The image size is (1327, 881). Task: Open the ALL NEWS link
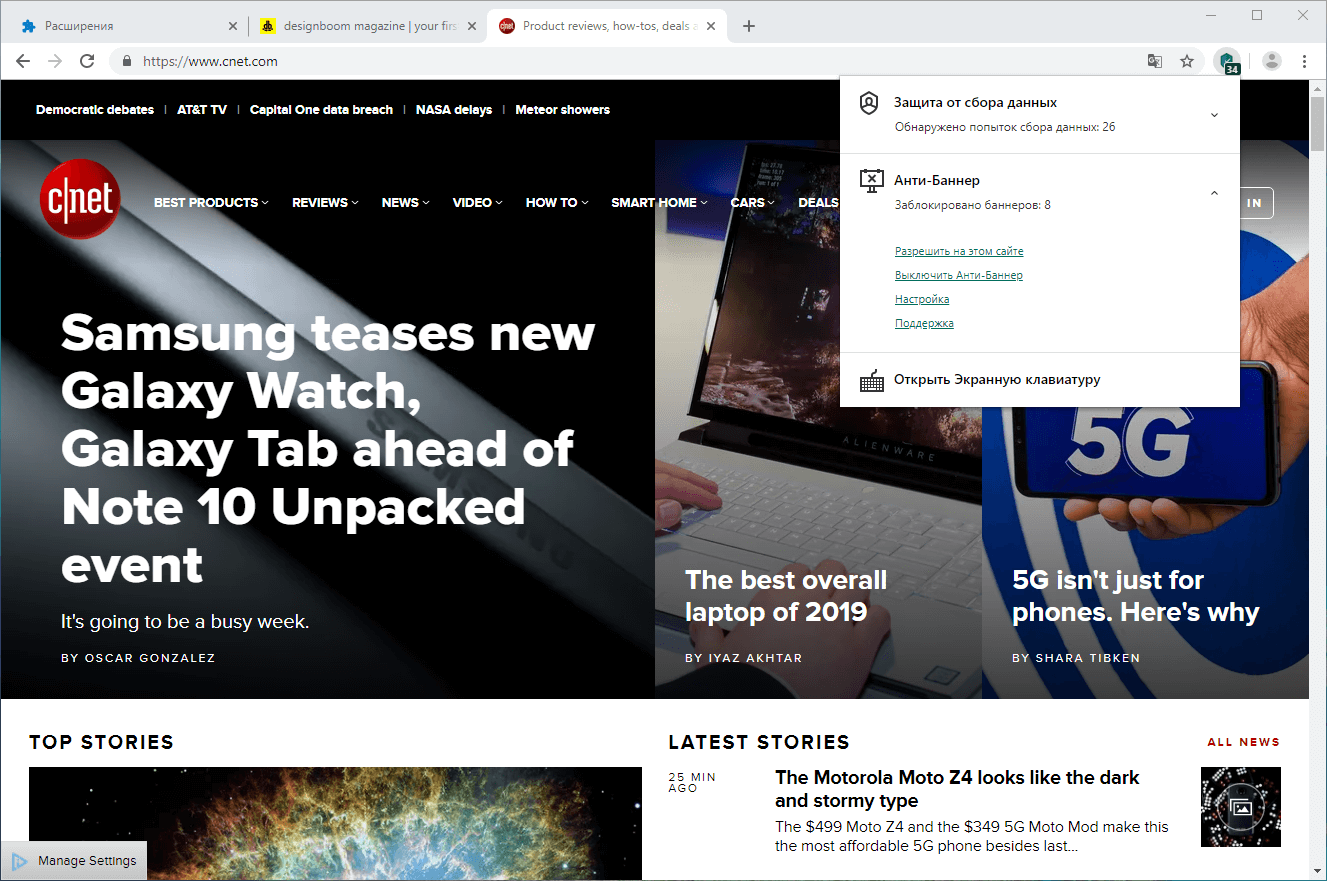1243,742
